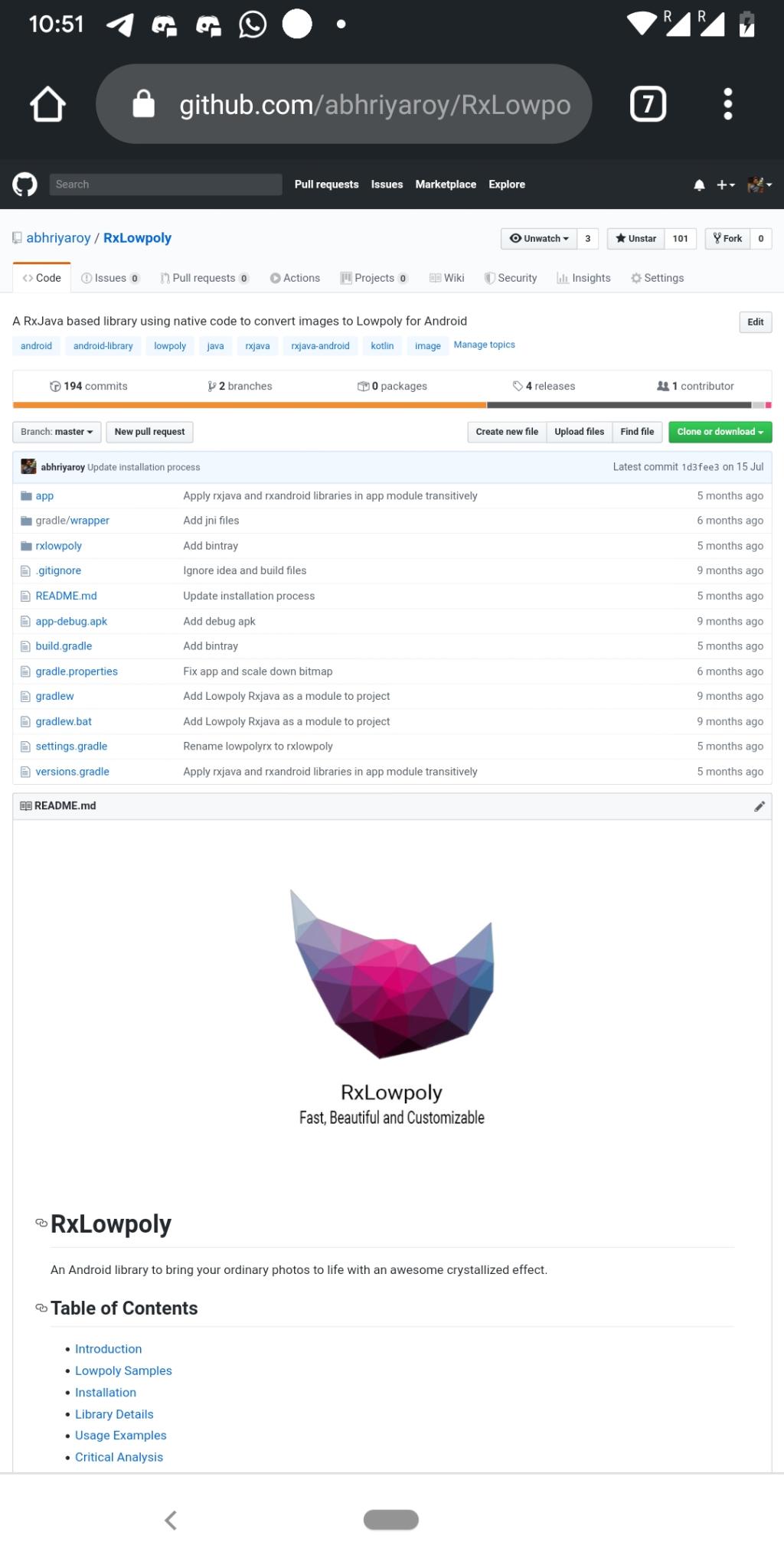Image resolution: width=784 pixels, height=1568 pixels.
Task: Open the notifications bell
Action: point(699,185)
